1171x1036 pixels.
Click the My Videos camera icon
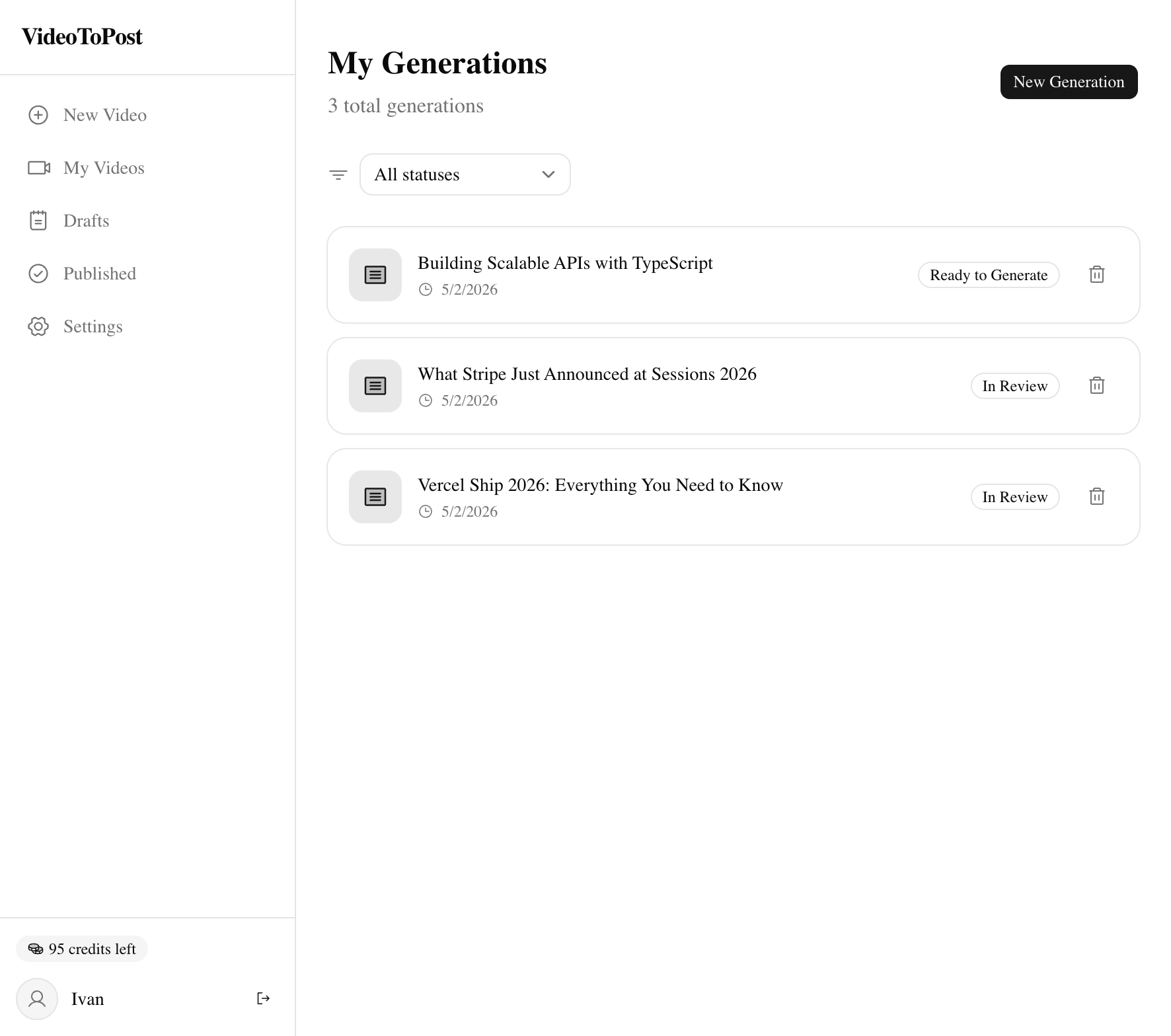[x=39, y=168]
